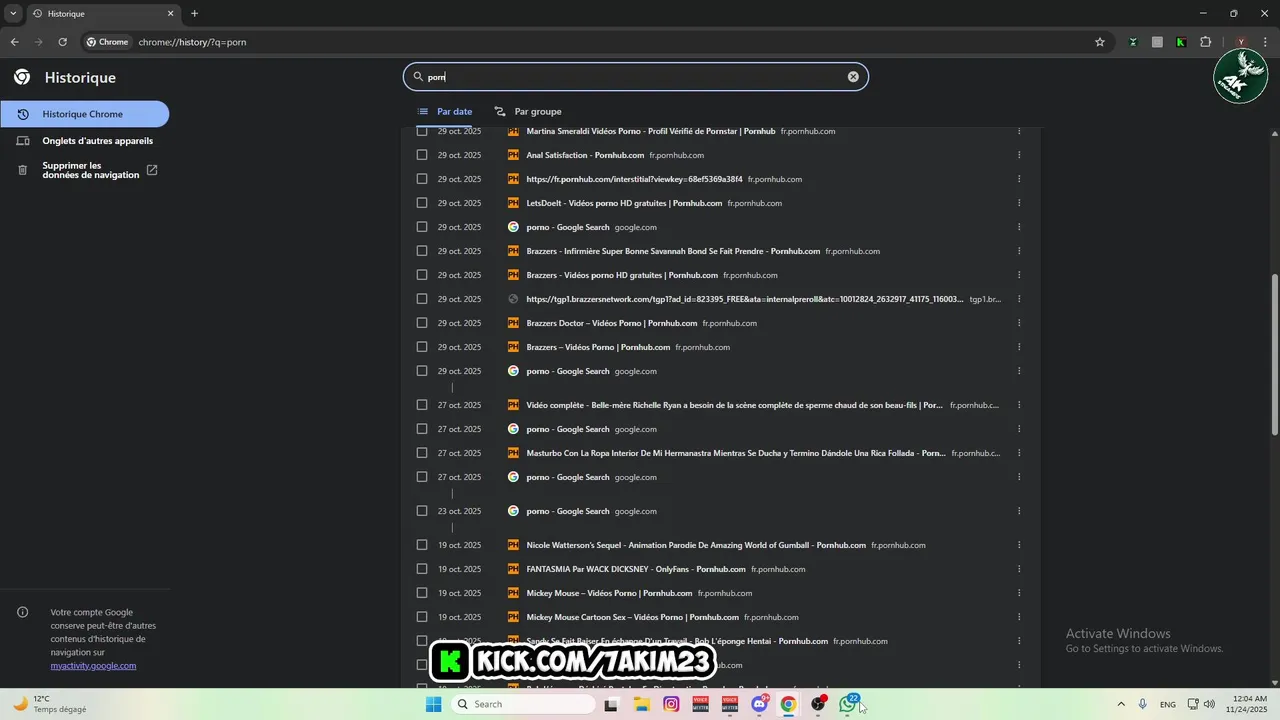Image resolution: width=1280 pixels, height=720 pixels.
Task: Click the magnifier icon in the history search box
Action: coord(418,77)
